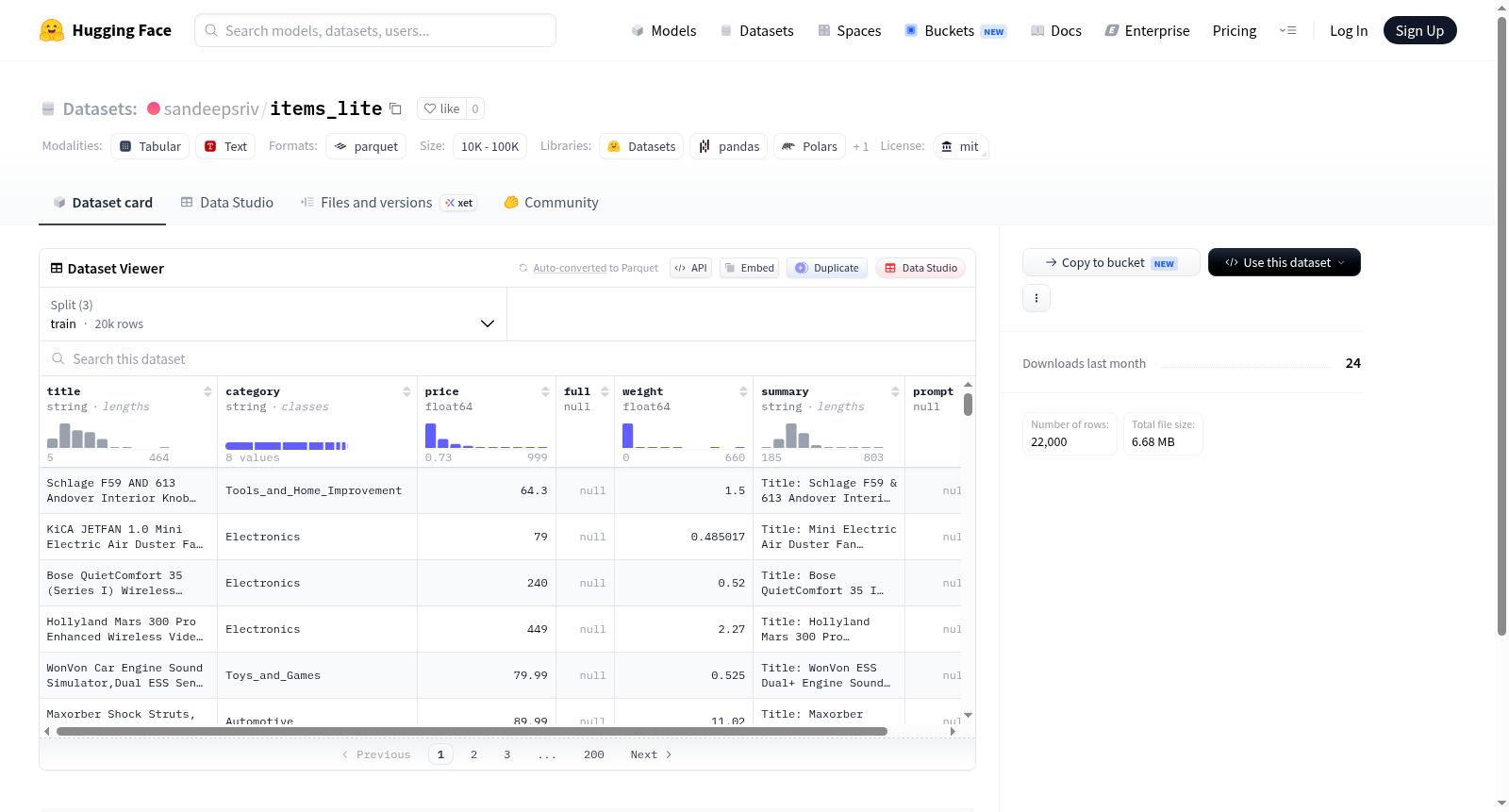Go to page 3 of the table
1509x812 pixels.
tap(507, 754)
